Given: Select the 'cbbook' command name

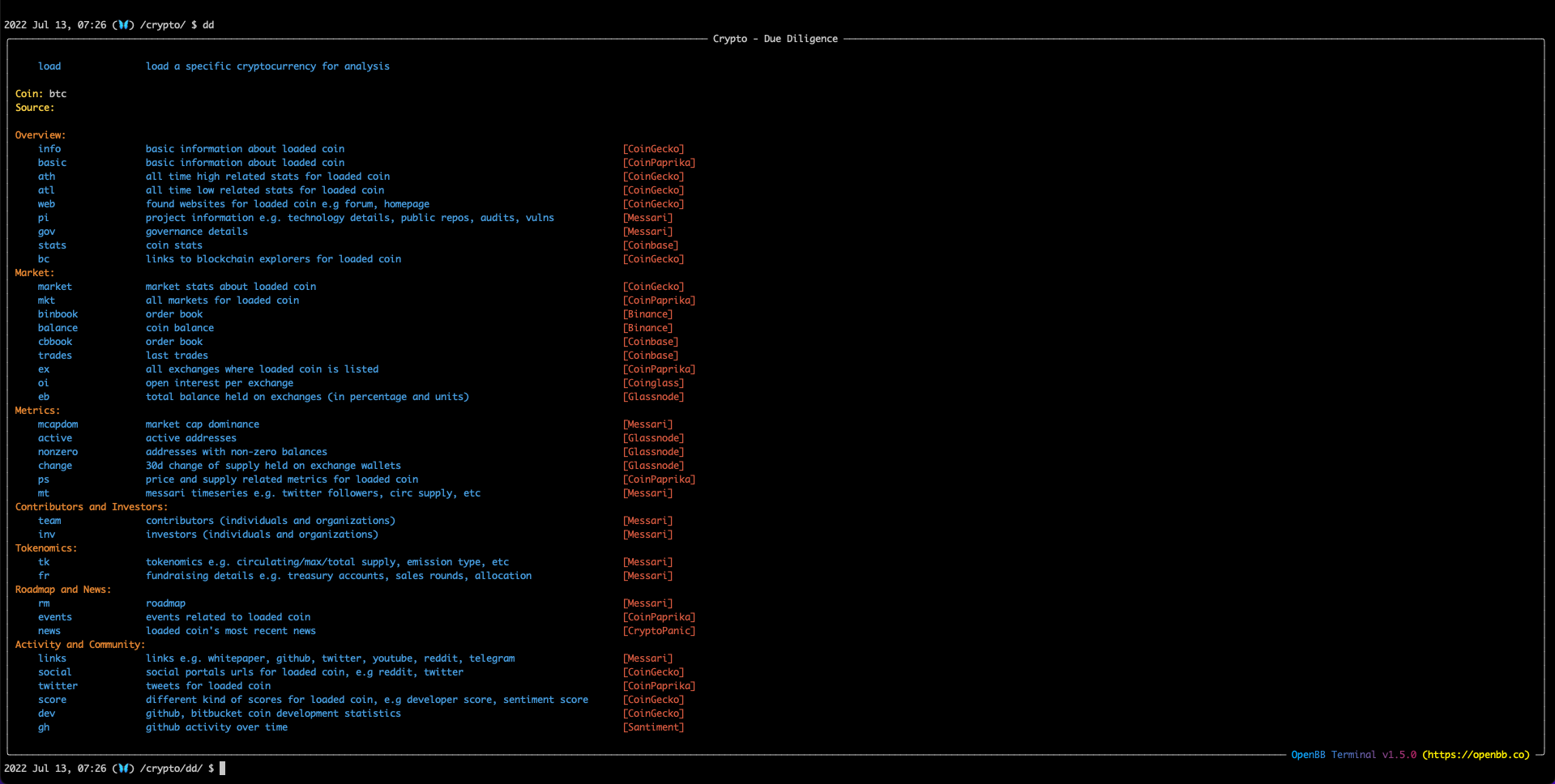Looking at the screenshot, I should [55, 342].
